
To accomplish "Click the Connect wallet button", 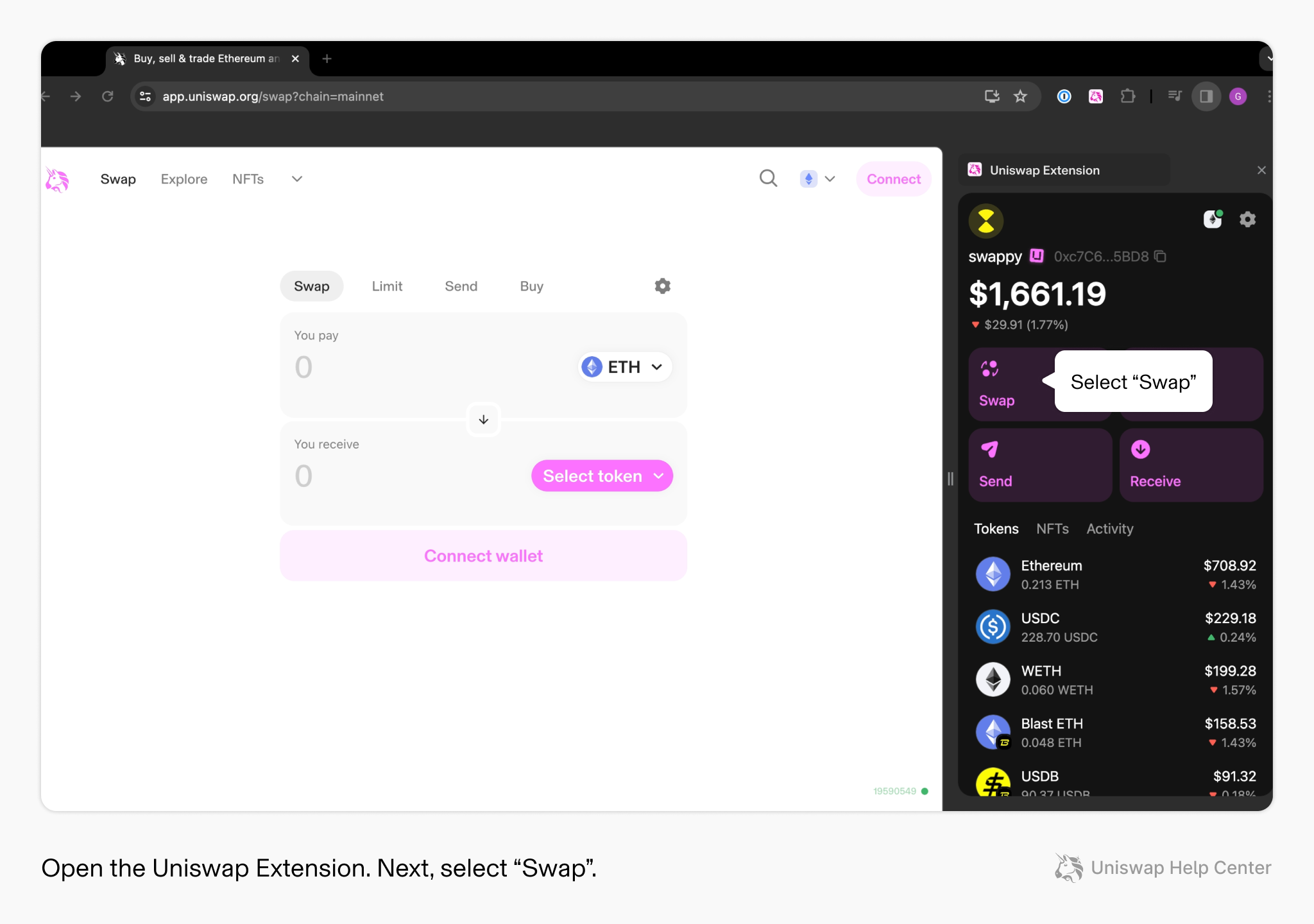I will click(483, 556).
